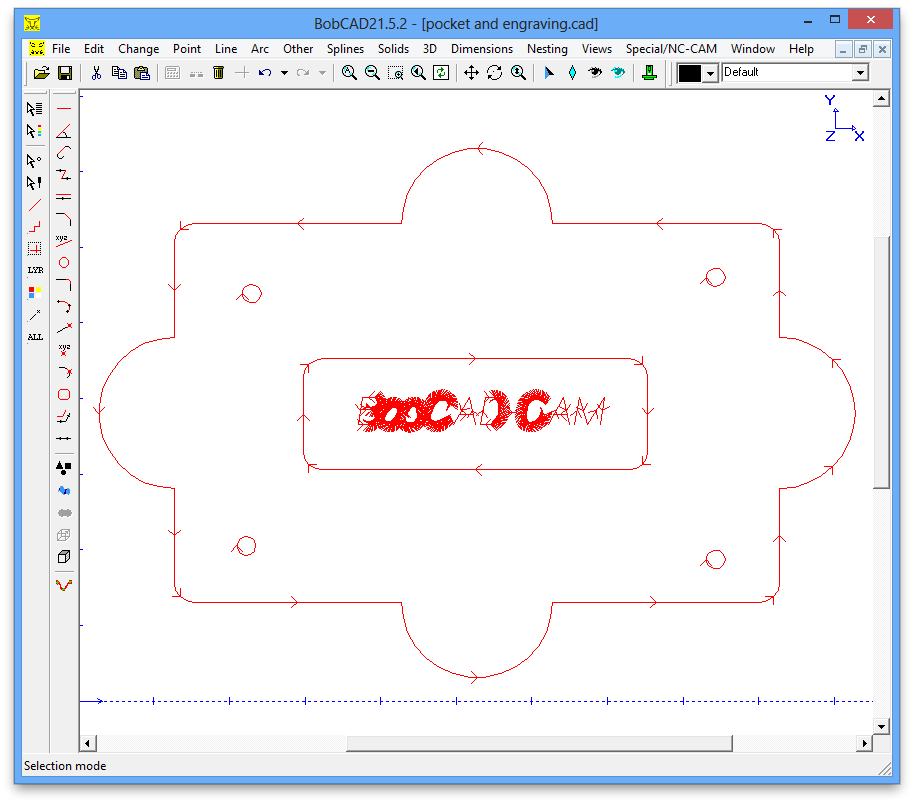The image size is (914, 804).
Task: Minimize the inner document window
Action: point(843,50)
